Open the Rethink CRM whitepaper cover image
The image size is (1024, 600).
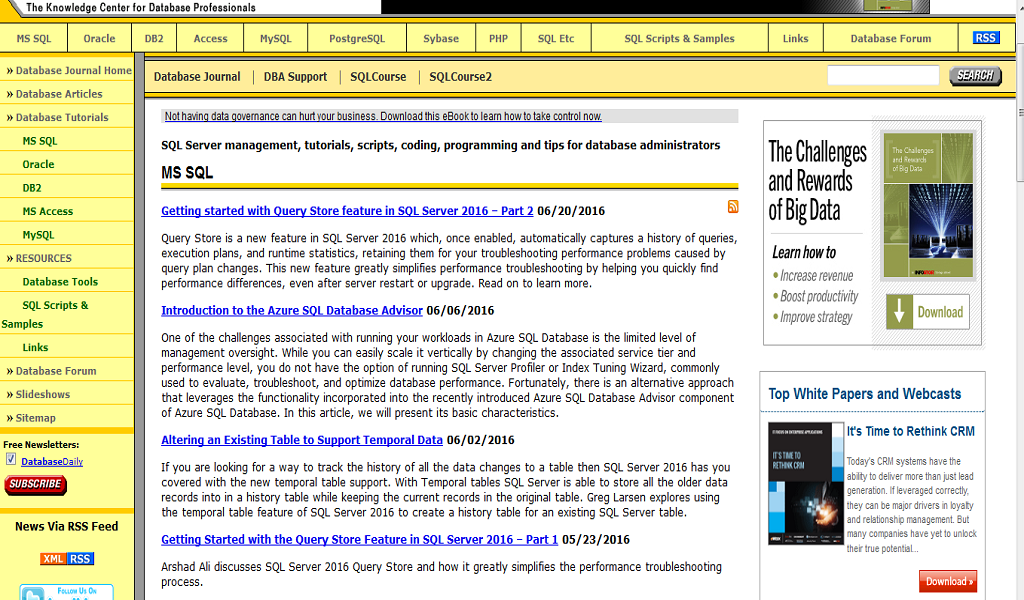click(x=805, y=484)
